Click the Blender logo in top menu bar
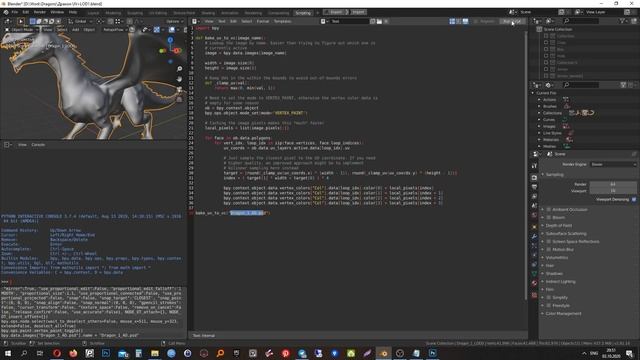 6,12
